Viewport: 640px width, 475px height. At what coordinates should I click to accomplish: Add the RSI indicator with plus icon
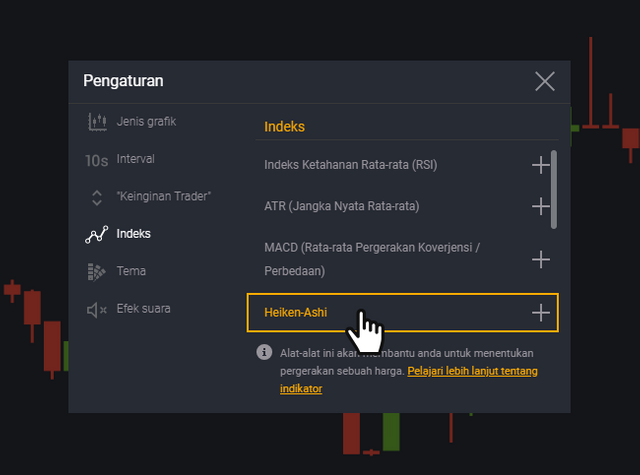(x=541, y=165)
